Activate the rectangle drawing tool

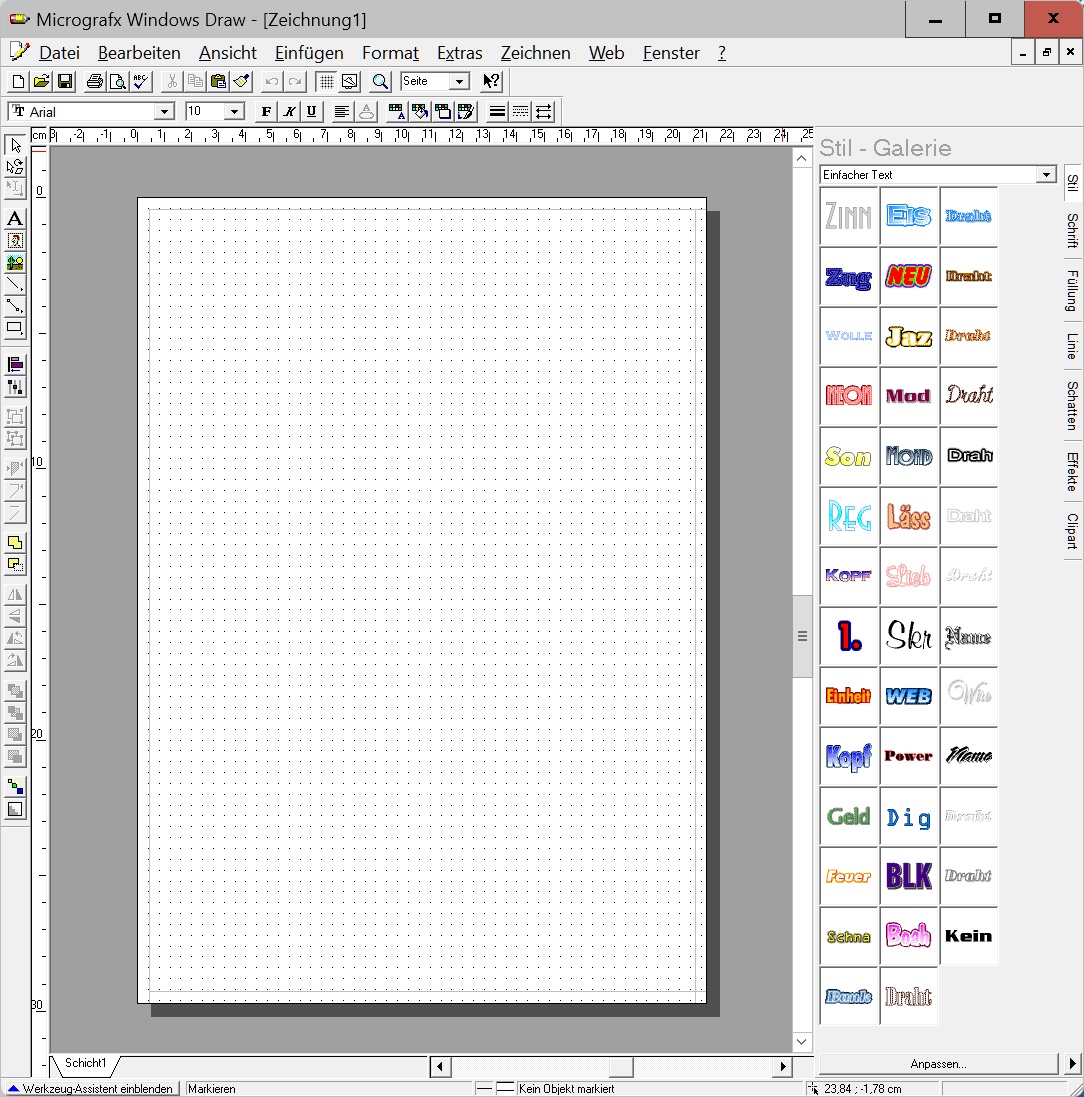coord(14,328)
